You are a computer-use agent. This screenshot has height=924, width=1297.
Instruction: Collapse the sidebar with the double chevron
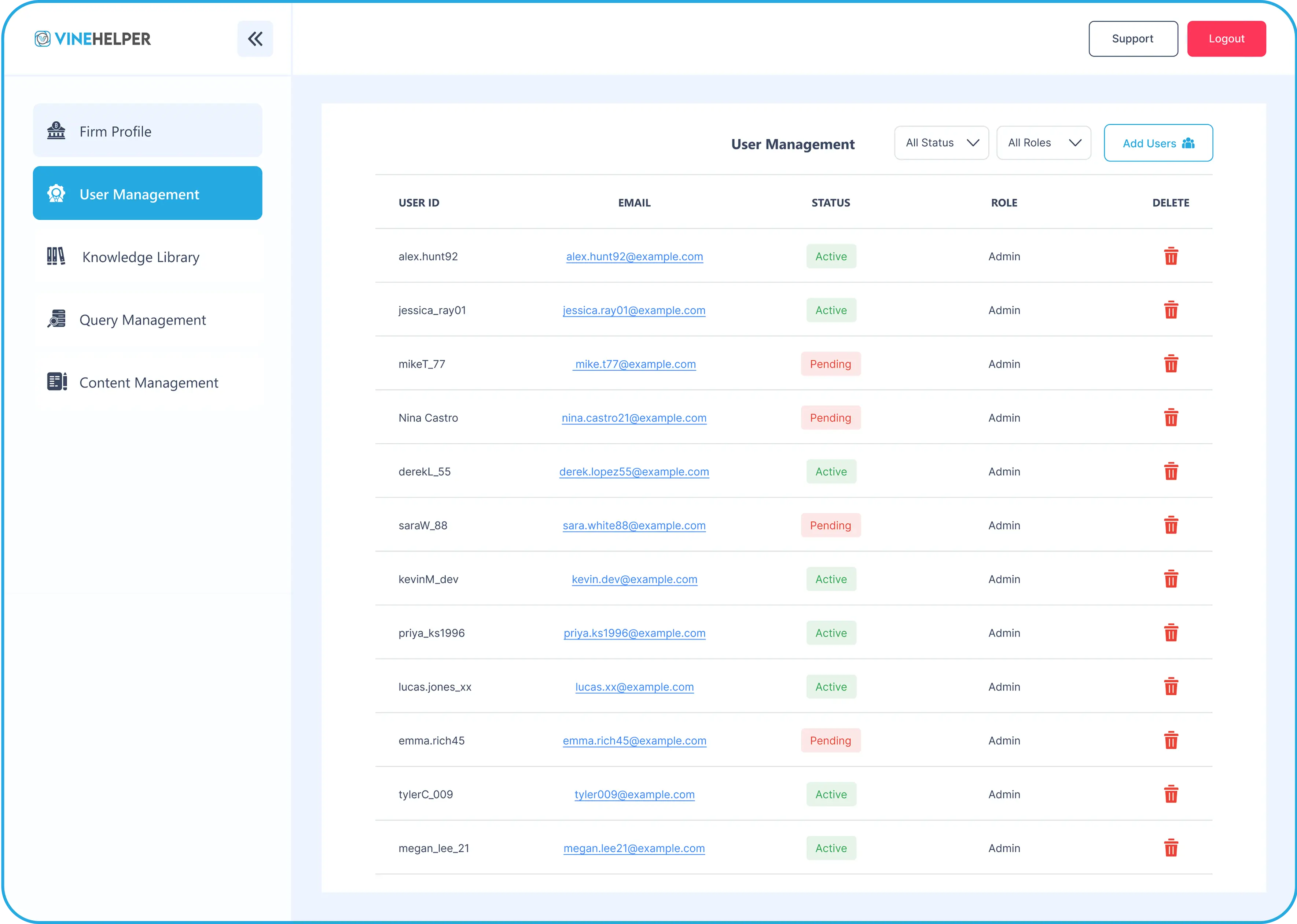pyautogui.click(x=255, y=39)
